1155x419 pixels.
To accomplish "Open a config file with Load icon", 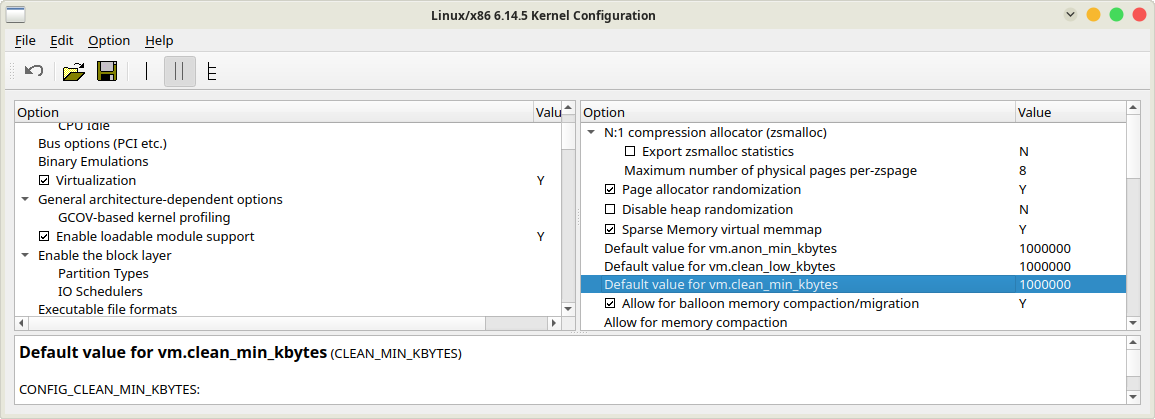I will click(74, 71).
